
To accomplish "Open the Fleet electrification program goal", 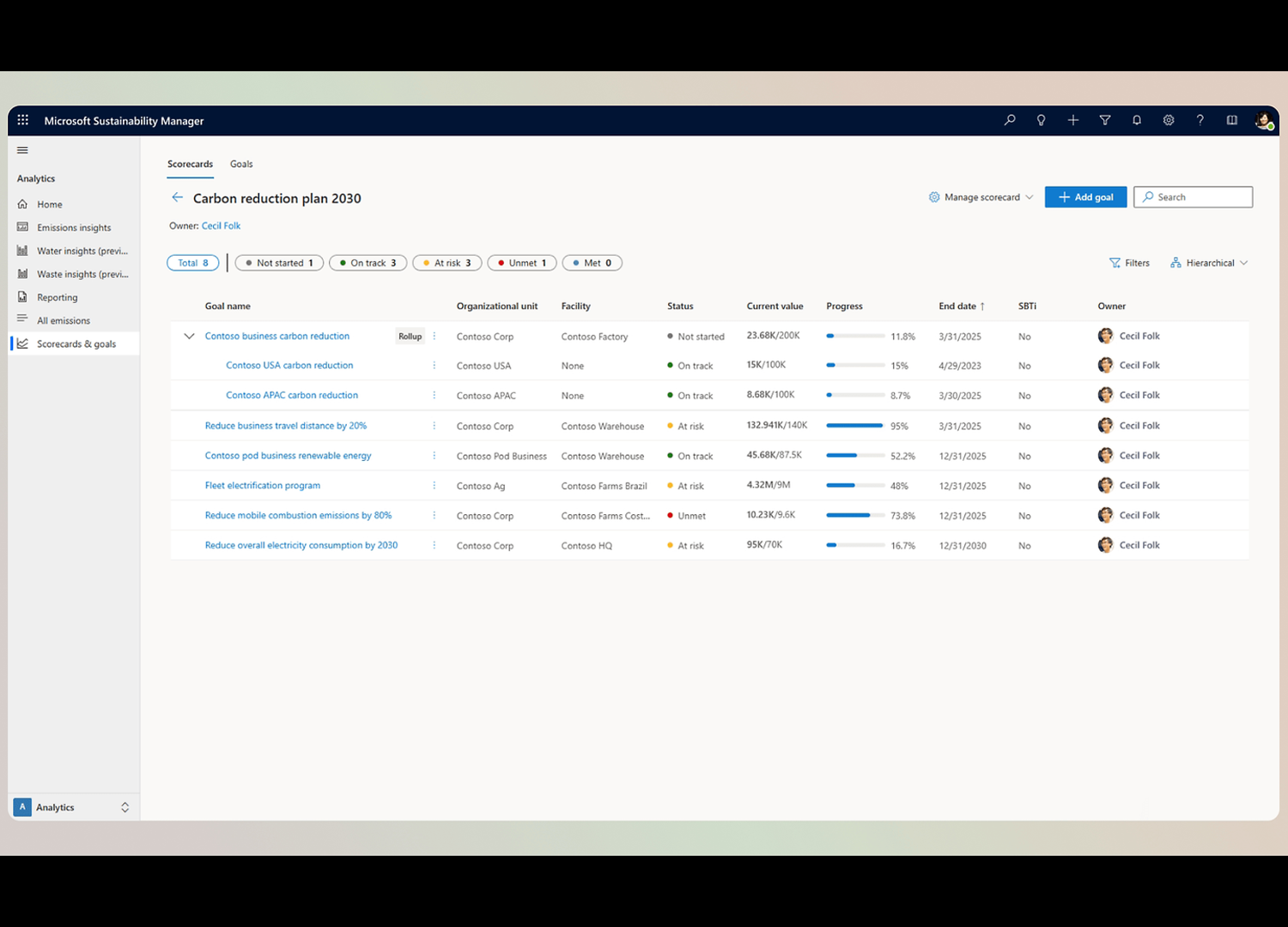I will point(263,486).
